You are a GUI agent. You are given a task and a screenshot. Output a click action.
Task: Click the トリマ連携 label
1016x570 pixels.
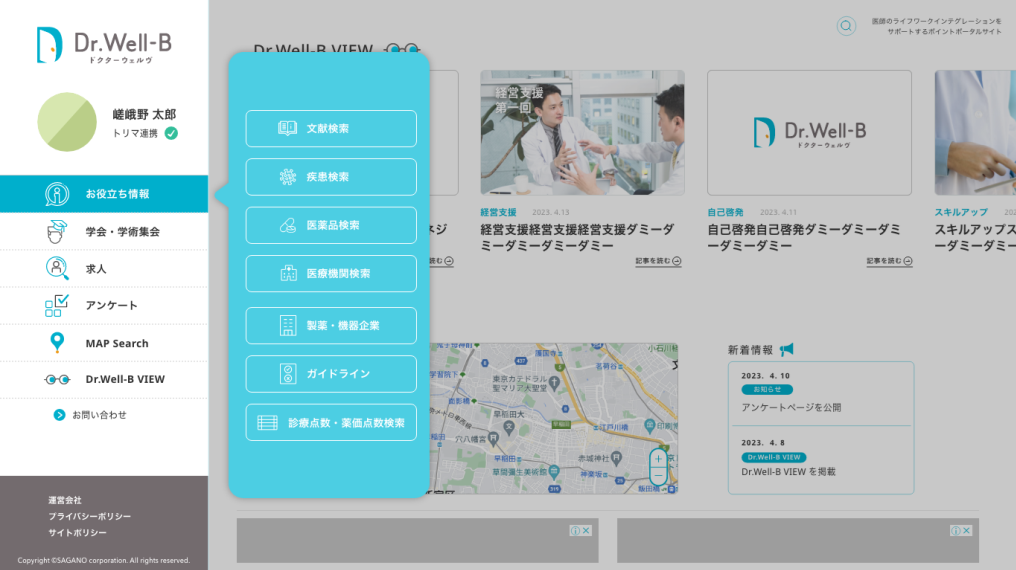(x=135, y=133)
